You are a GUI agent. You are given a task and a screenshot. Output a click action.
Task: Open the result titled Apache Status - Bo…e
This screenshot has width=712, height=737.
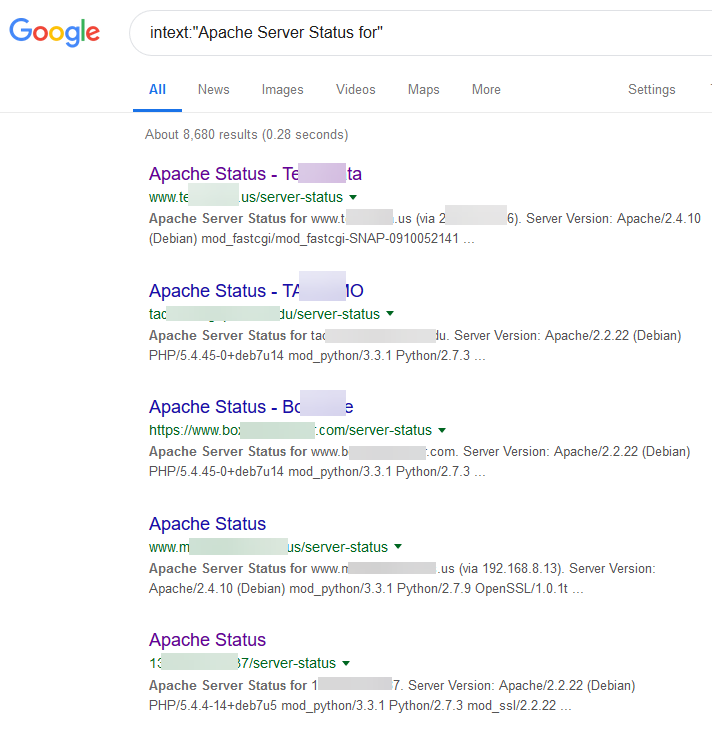251,407
